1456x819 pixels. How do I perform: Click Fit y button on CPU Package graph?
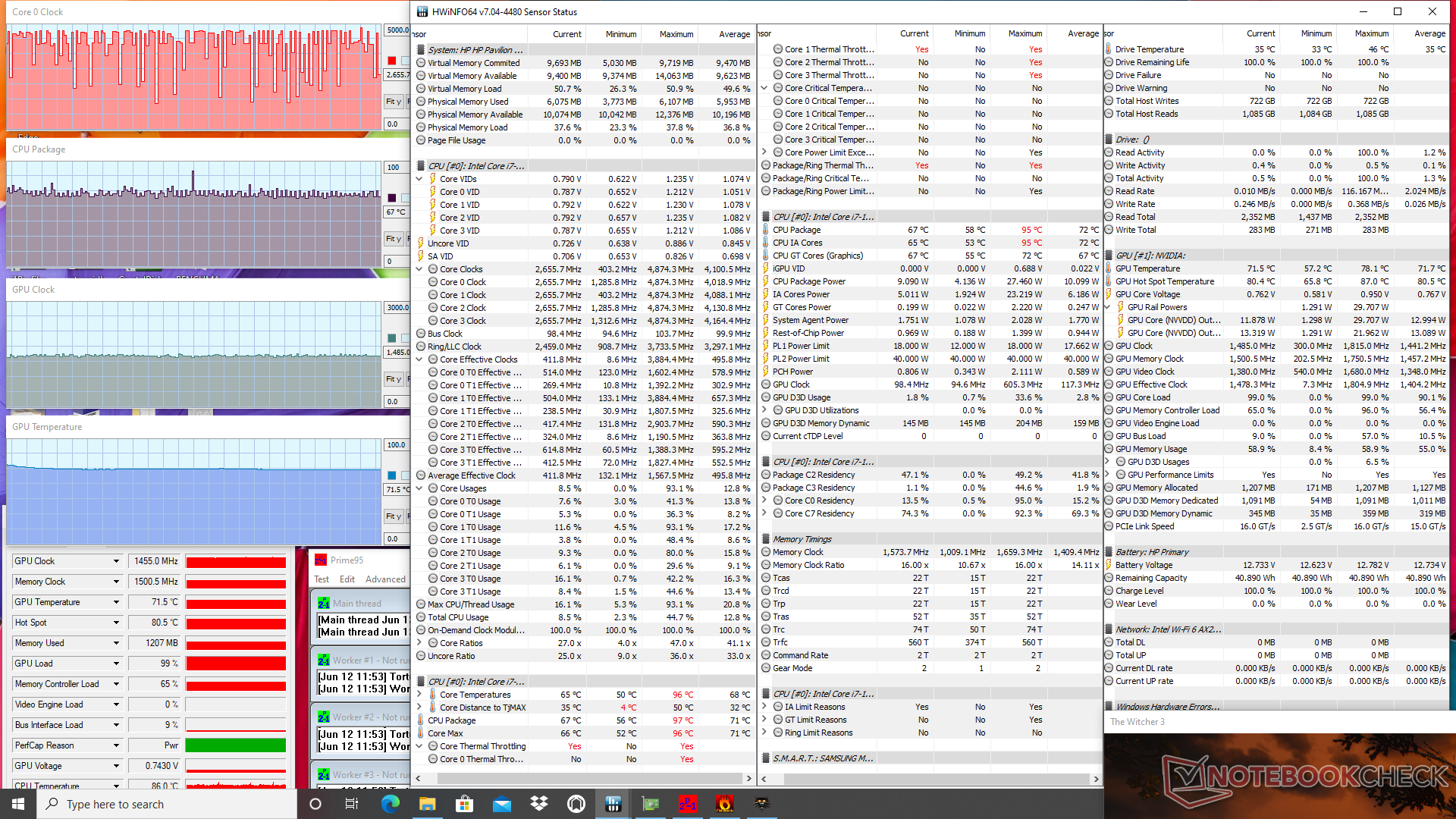pos(394,239)
